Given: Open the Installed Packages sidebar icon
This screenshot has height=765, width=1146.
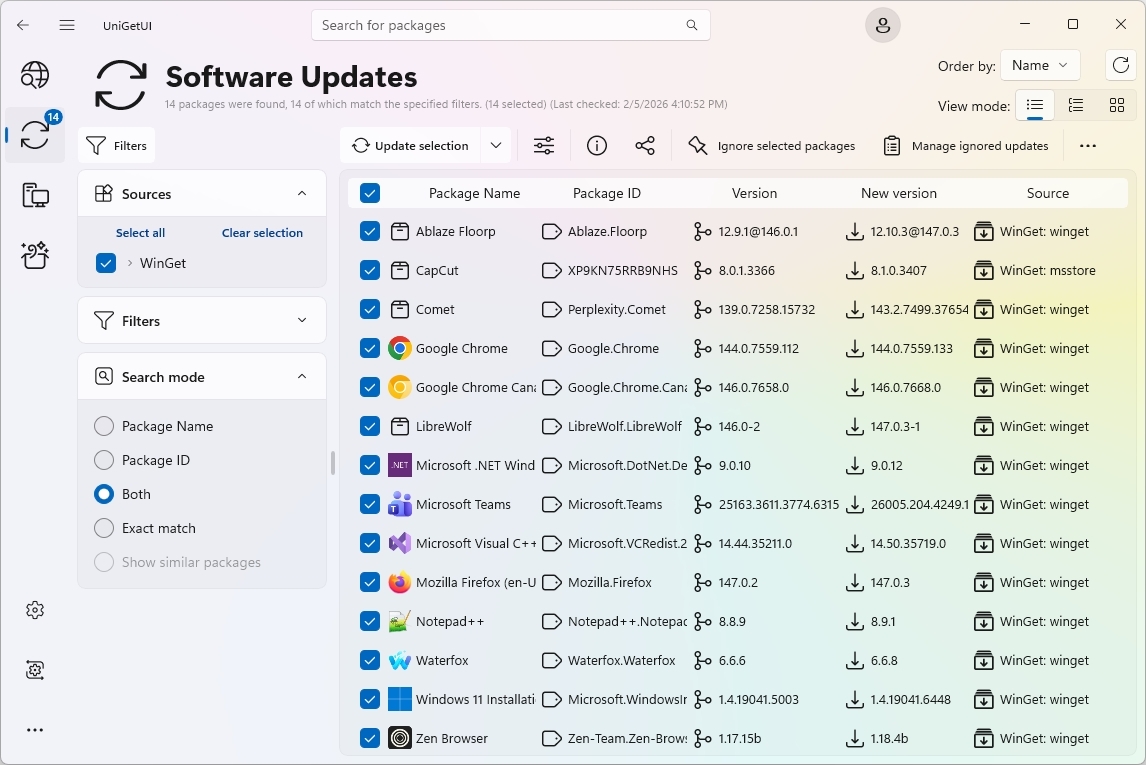Looking at the screenshot, I should tap(35, 195).
